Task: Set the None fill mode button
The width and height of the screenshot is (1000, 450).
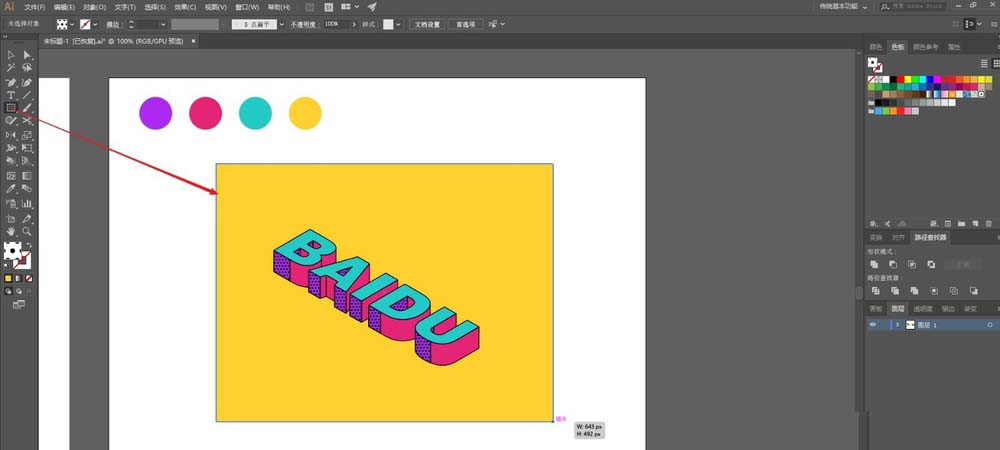Action: click(x=29, y=279)
